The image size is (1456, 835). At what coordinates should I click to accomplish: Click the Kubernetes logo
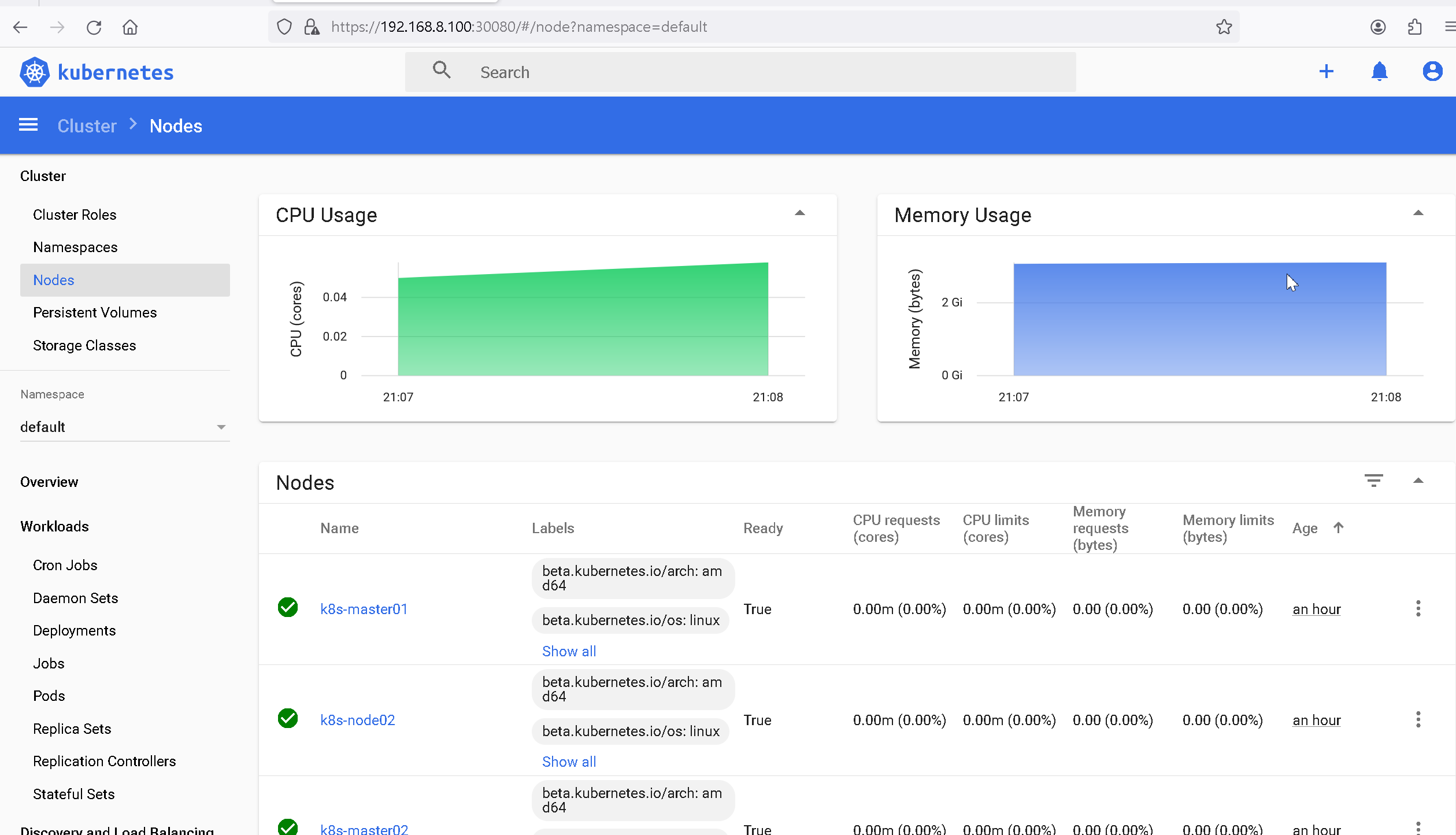click(35, 72)
